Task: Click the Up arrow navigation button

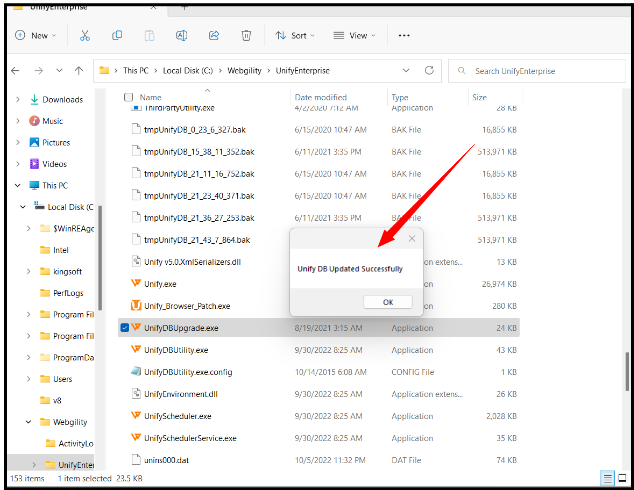Action: tap(78, 71)
